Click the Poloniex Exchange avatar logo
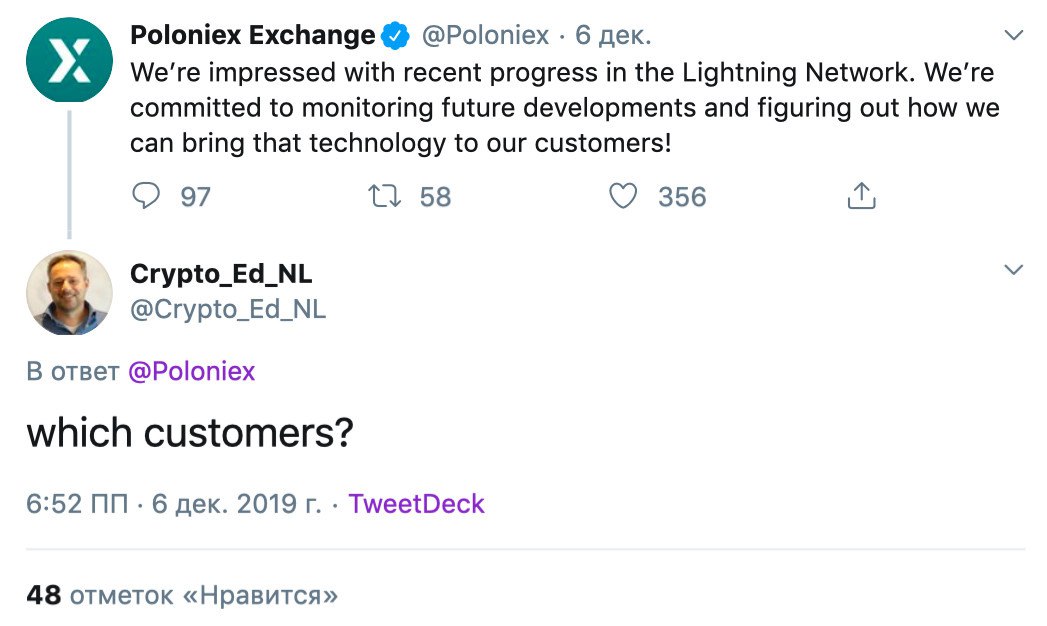 point(69,59)
